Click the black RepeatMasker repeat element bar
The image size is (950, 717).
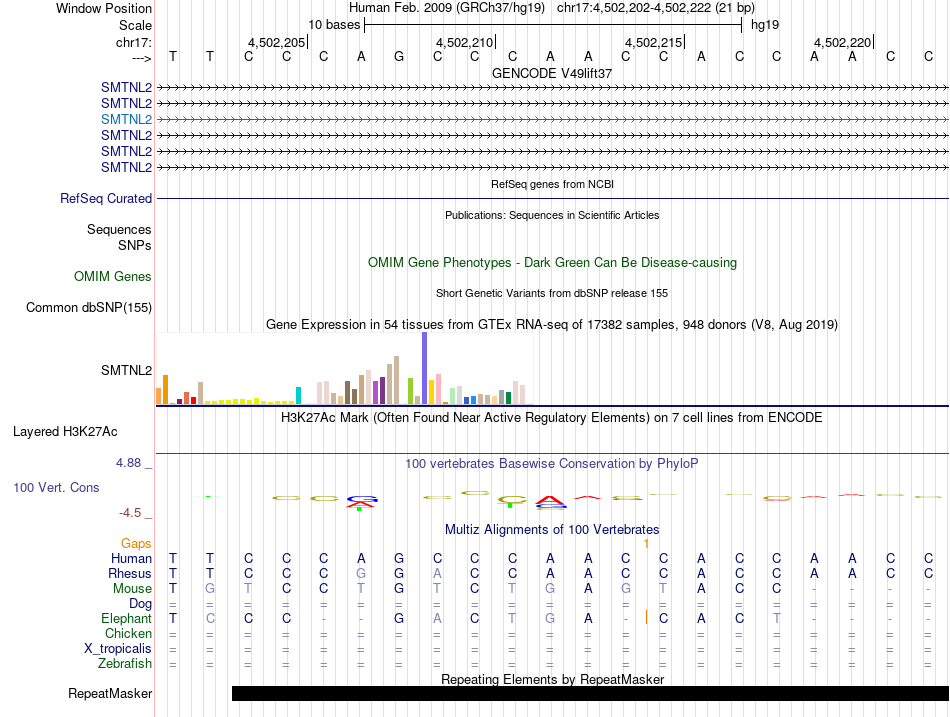pyautogui.click(x=590, y=693)
